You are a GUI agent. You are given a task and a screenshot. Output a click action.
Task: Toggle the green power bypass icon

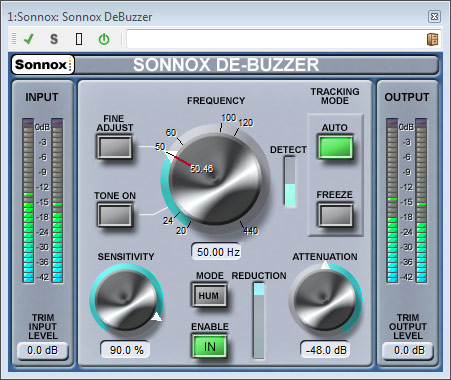coord(104,39)
